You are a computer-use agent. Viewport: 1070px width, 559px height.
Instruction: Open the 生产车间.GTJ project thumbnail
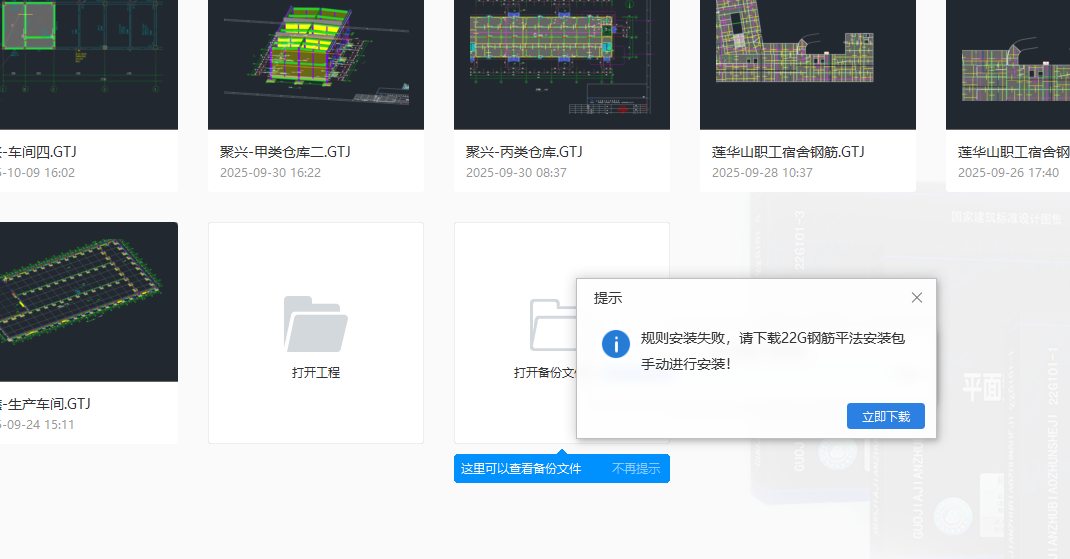click(x=89, y=302)
